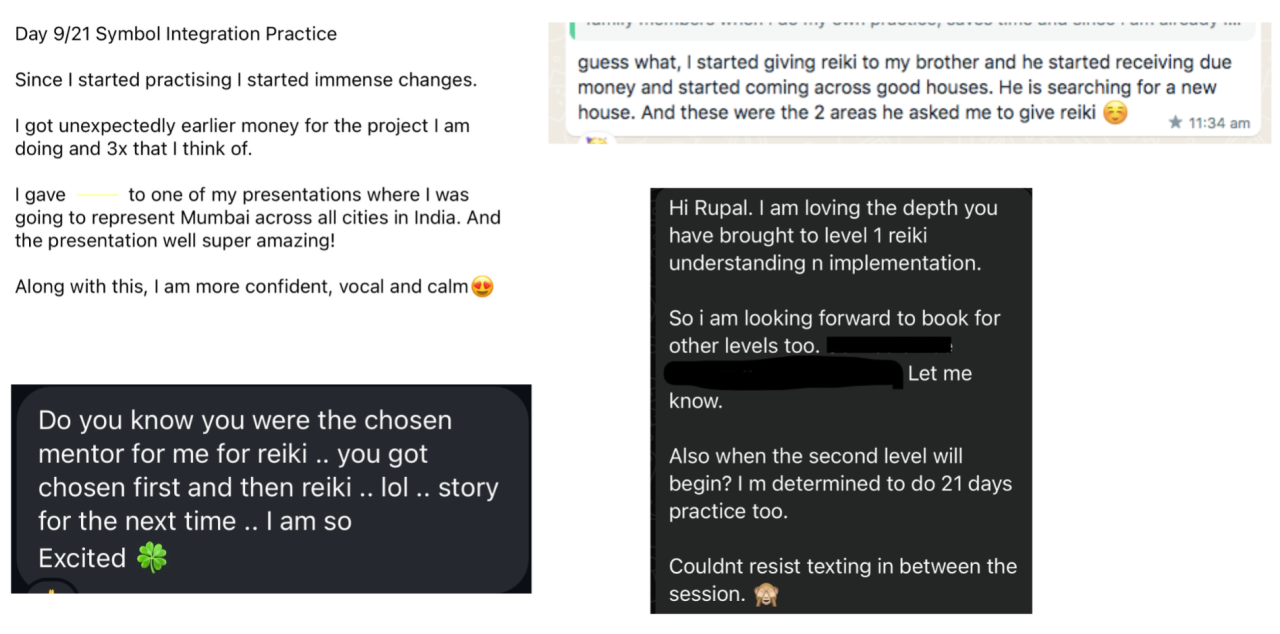
Task: Click the partial emoji below the clover message
Action: [52, 589]
